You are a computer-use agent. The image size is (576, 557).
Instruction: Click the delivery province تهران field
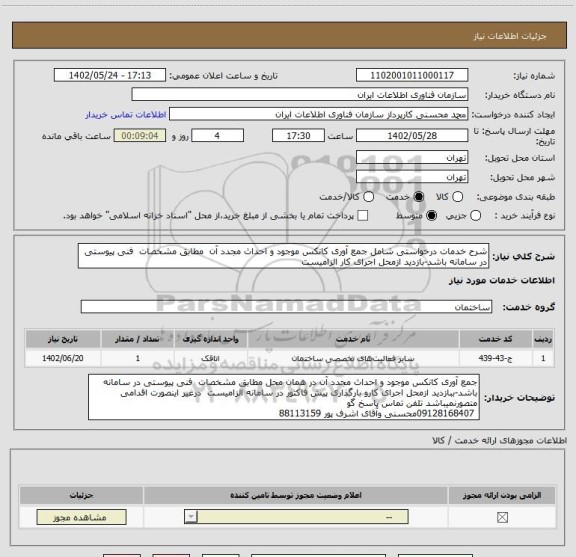pyautogui.click(x=412, y=158)
